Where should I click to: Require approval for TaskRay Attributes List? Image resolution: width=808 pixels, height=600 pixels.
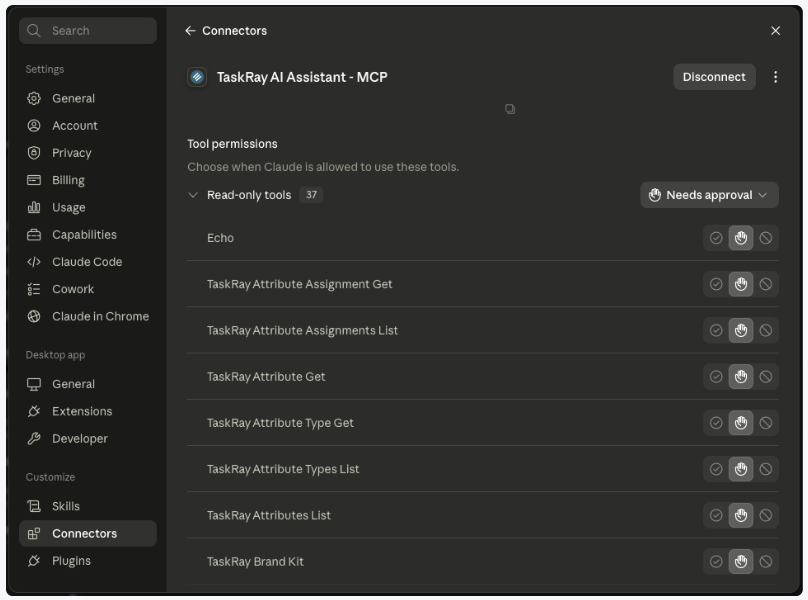coord(740,515)
